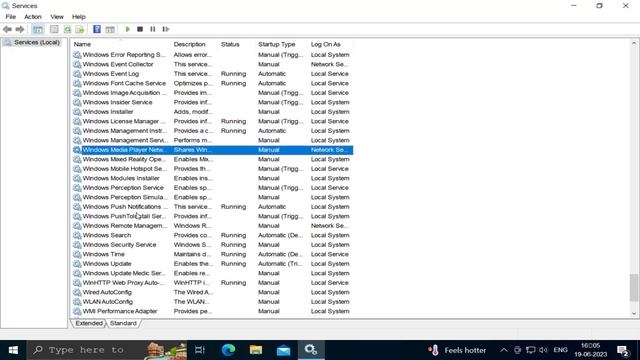Viewport: 640px width, 360px height.
Task: Select Windows Push Notifications service
Action: tap(213, 207)
